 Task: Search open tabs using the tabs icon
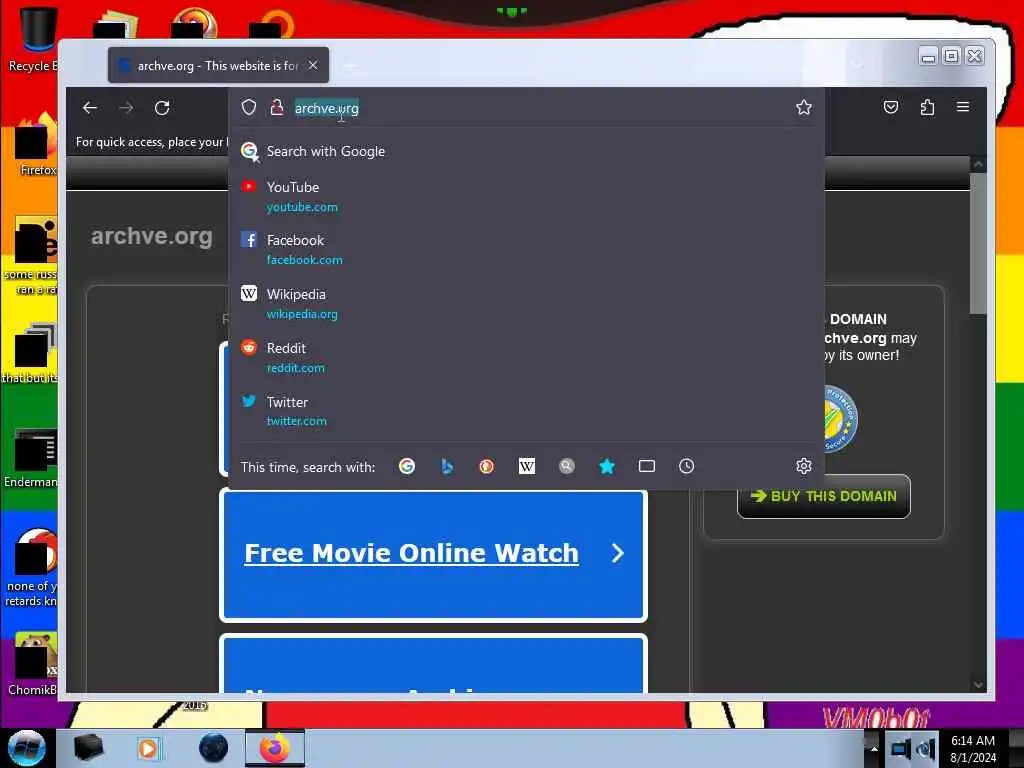click(647, 466)
